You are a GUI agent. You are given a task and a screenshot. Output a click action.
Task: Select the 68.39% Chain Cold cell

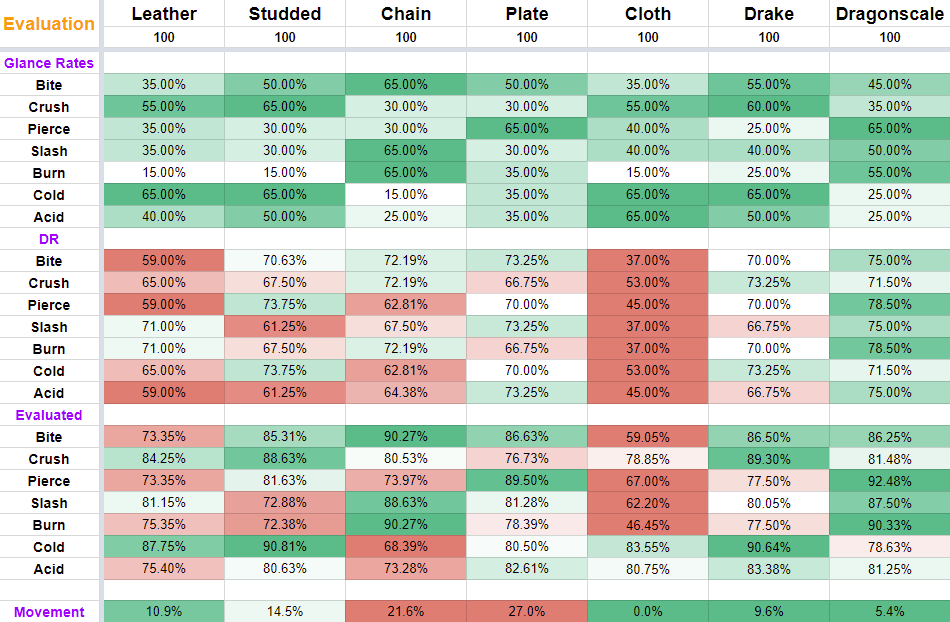[406, 547]
